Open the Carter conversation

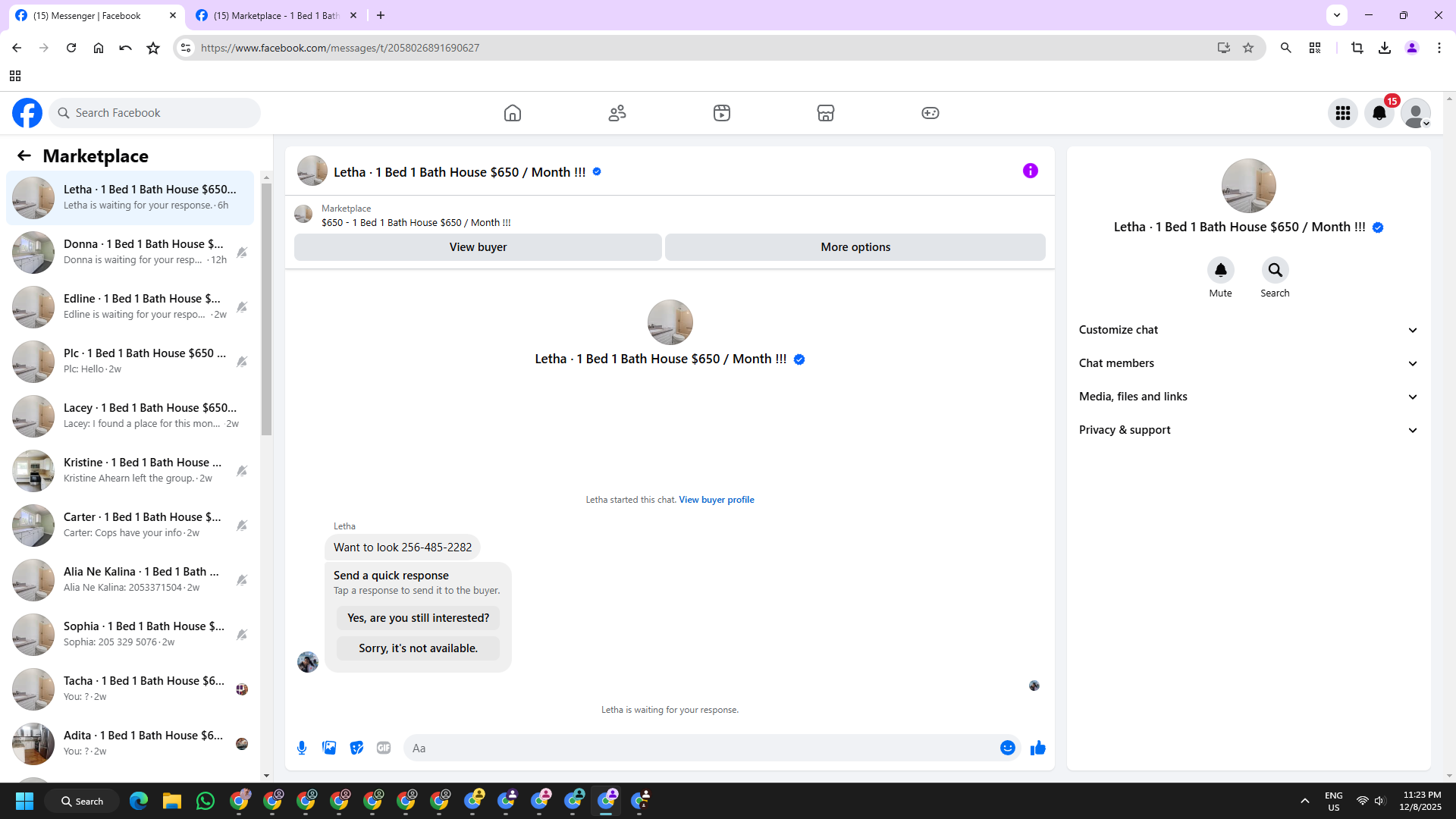click(x=130, y=526)
